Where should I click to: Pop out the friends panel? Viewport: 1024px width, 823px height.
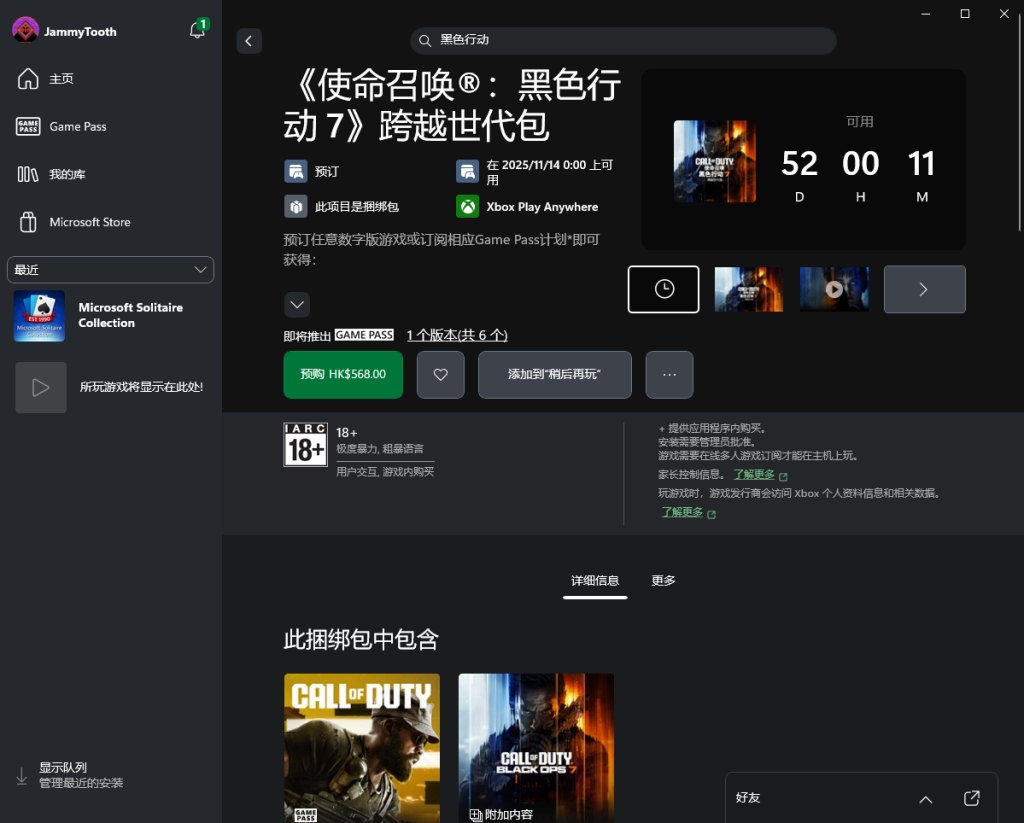pos(972,798)
